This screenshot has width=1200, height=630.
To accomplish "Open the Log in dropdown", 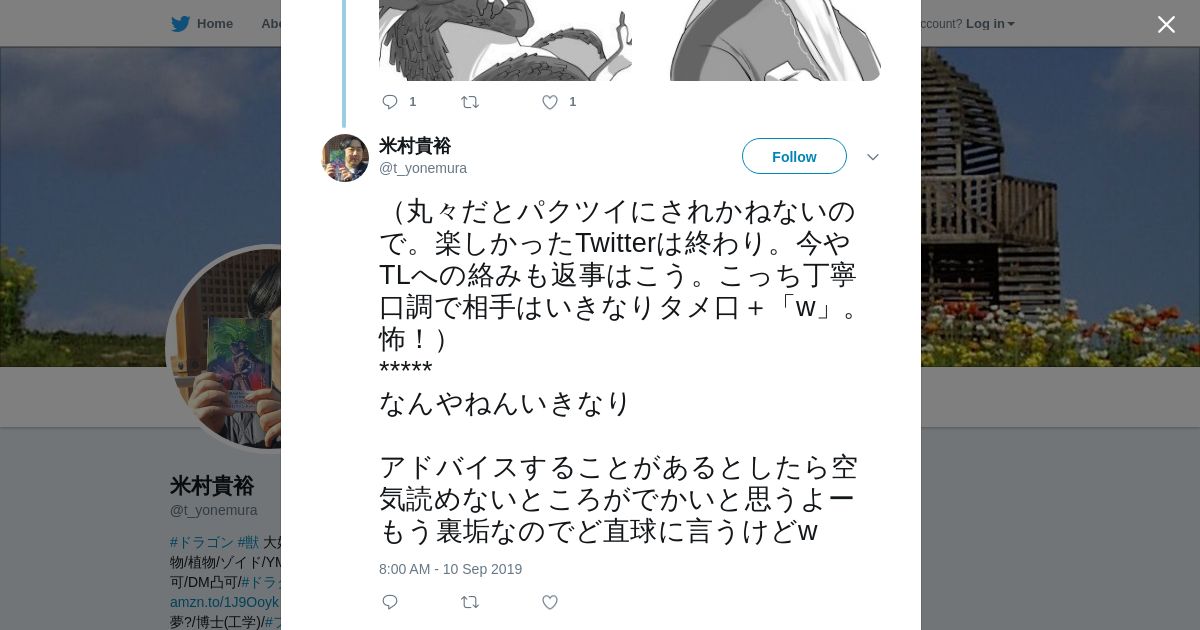I will click(990, 24).
